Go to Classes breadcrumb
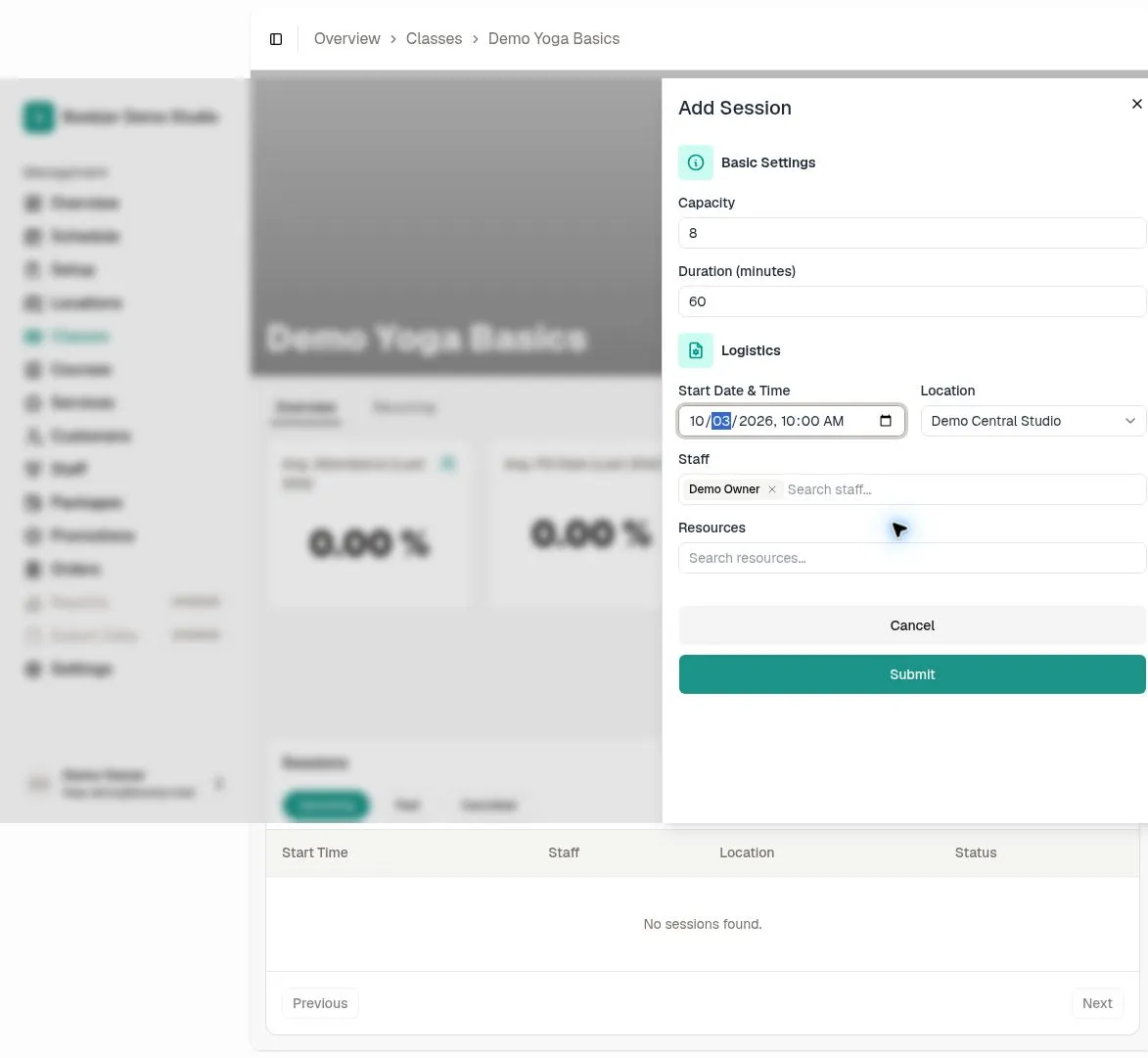Viewport: 1148px width, 1058px height. coord(435,39)
